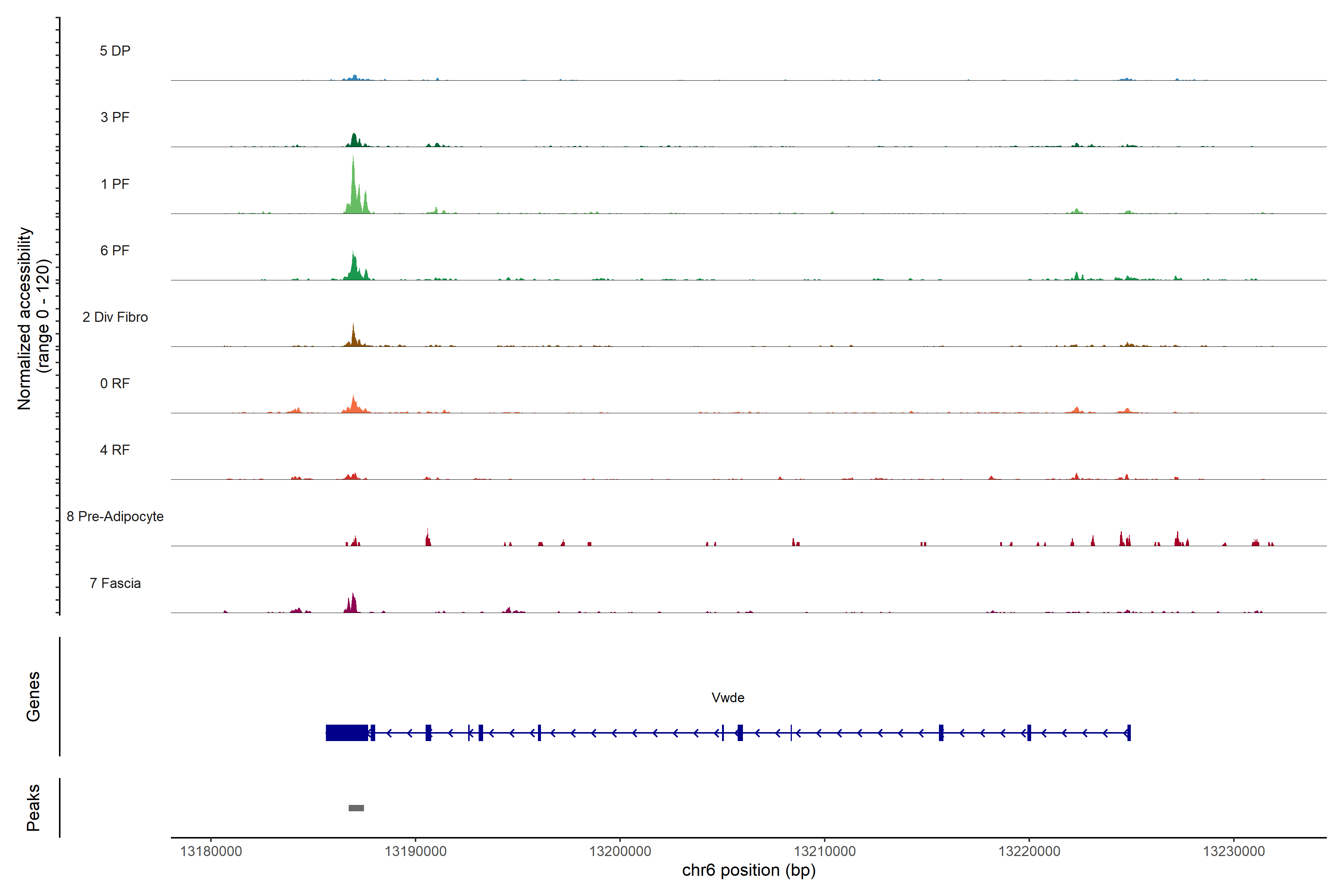Click the 2 Div Fibro track label

115,317
